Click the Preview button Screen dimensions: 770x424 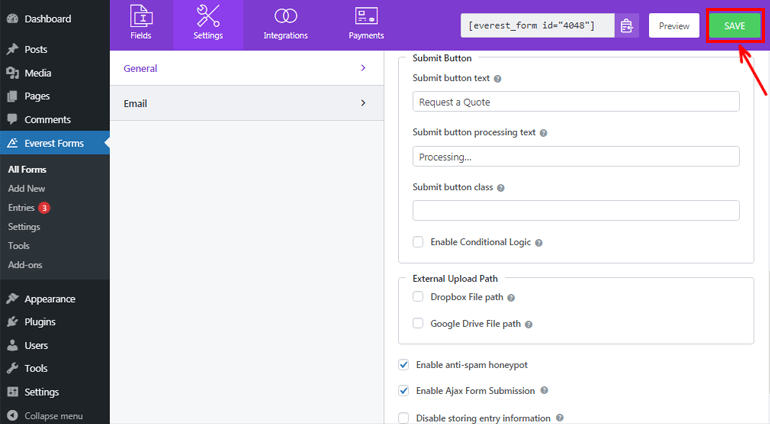[x=674, y=26]
